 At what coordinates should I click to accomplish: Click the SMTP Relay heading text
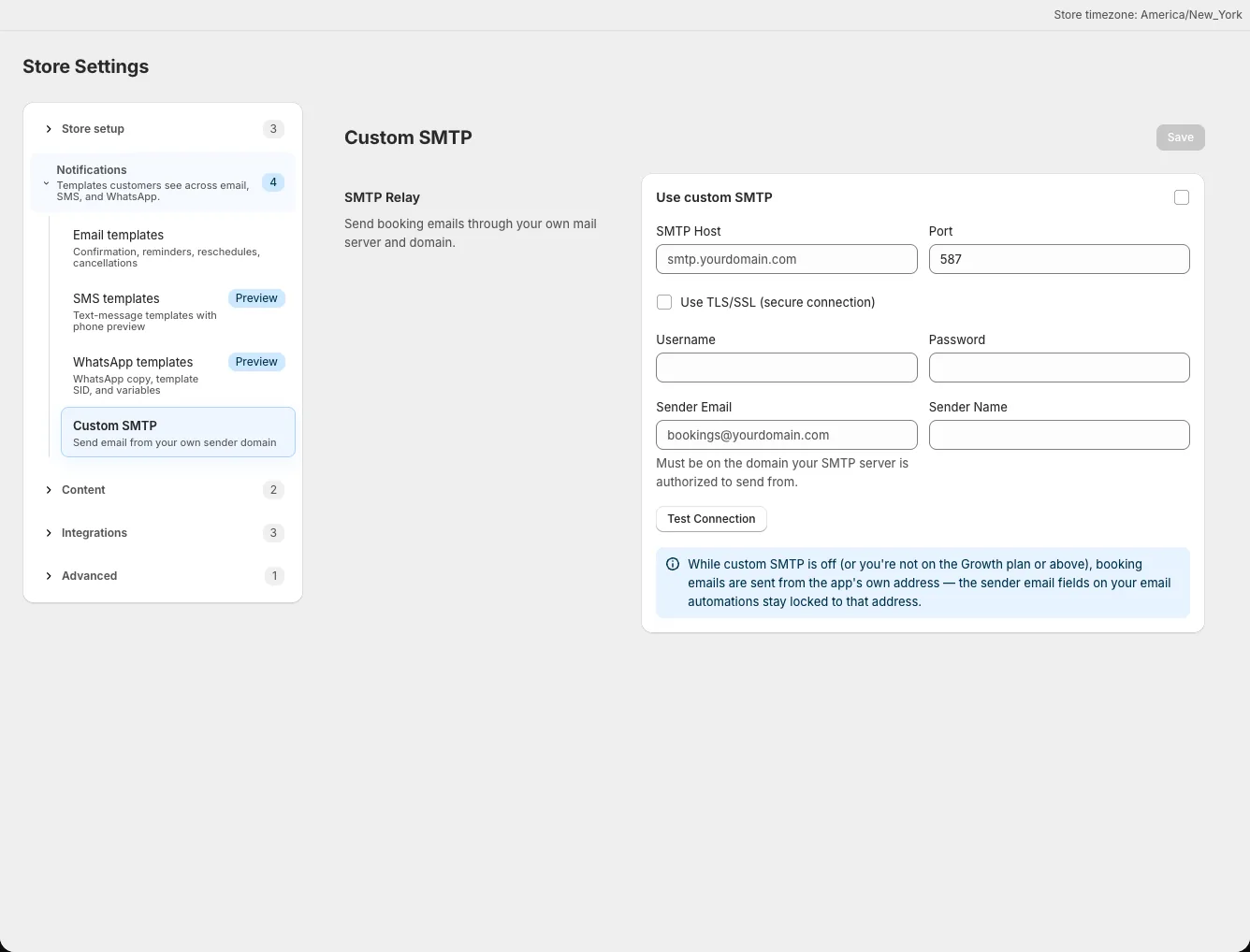[x=382, y=197]
